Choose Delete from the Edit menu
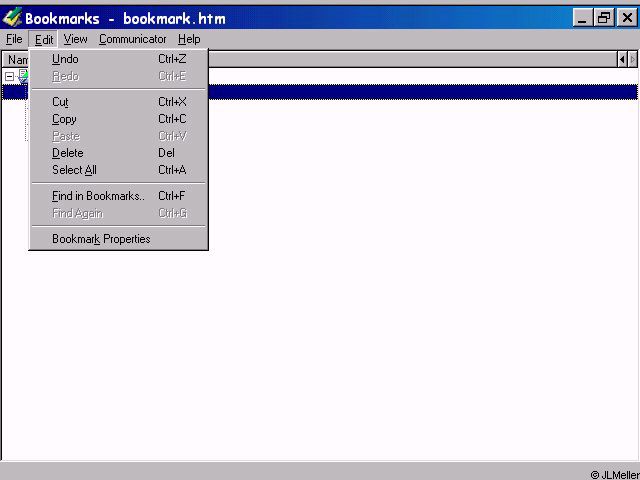640x480 pixels. [x=119, y=153]
